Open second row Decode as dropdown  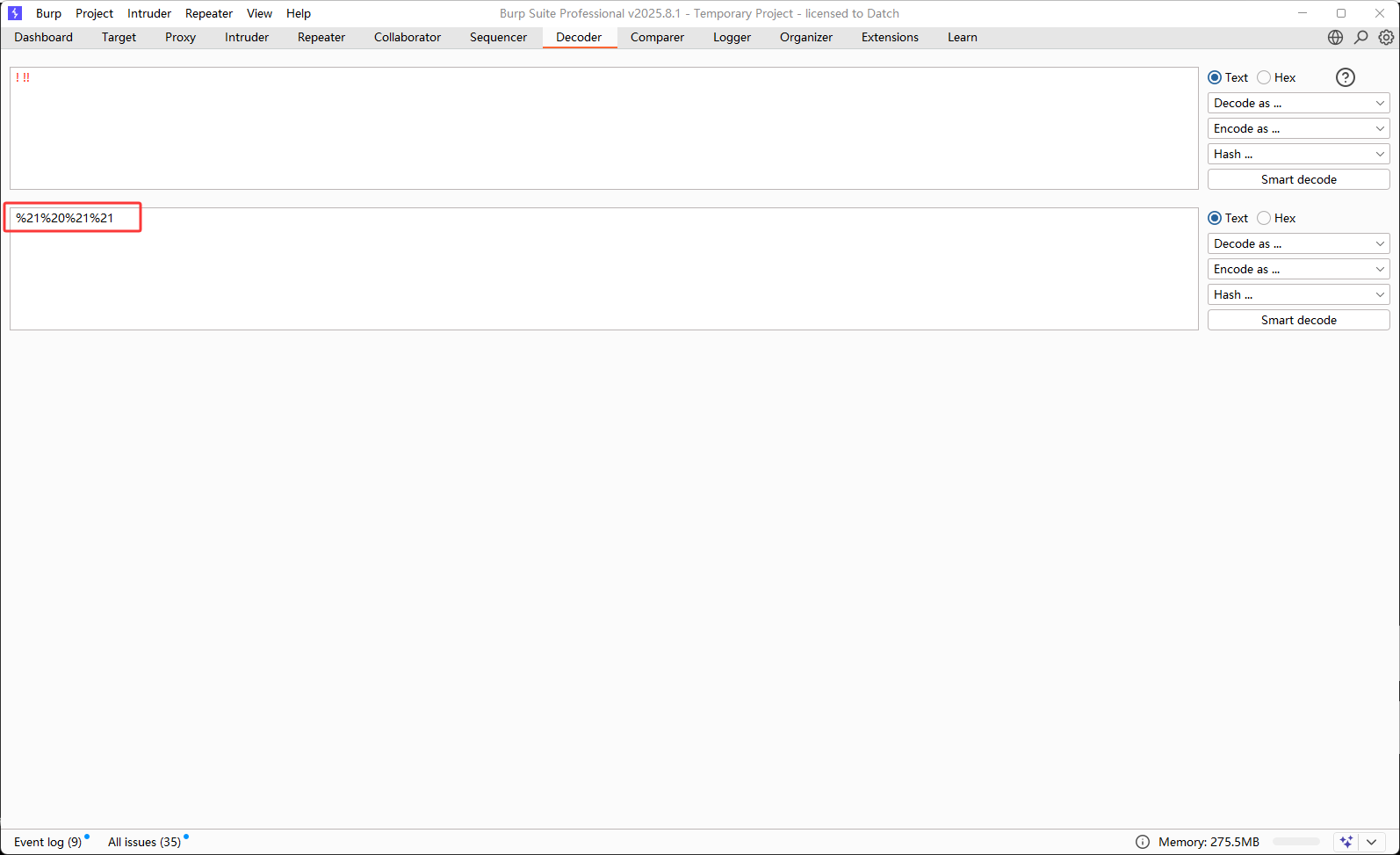(x=1298, y=243)
